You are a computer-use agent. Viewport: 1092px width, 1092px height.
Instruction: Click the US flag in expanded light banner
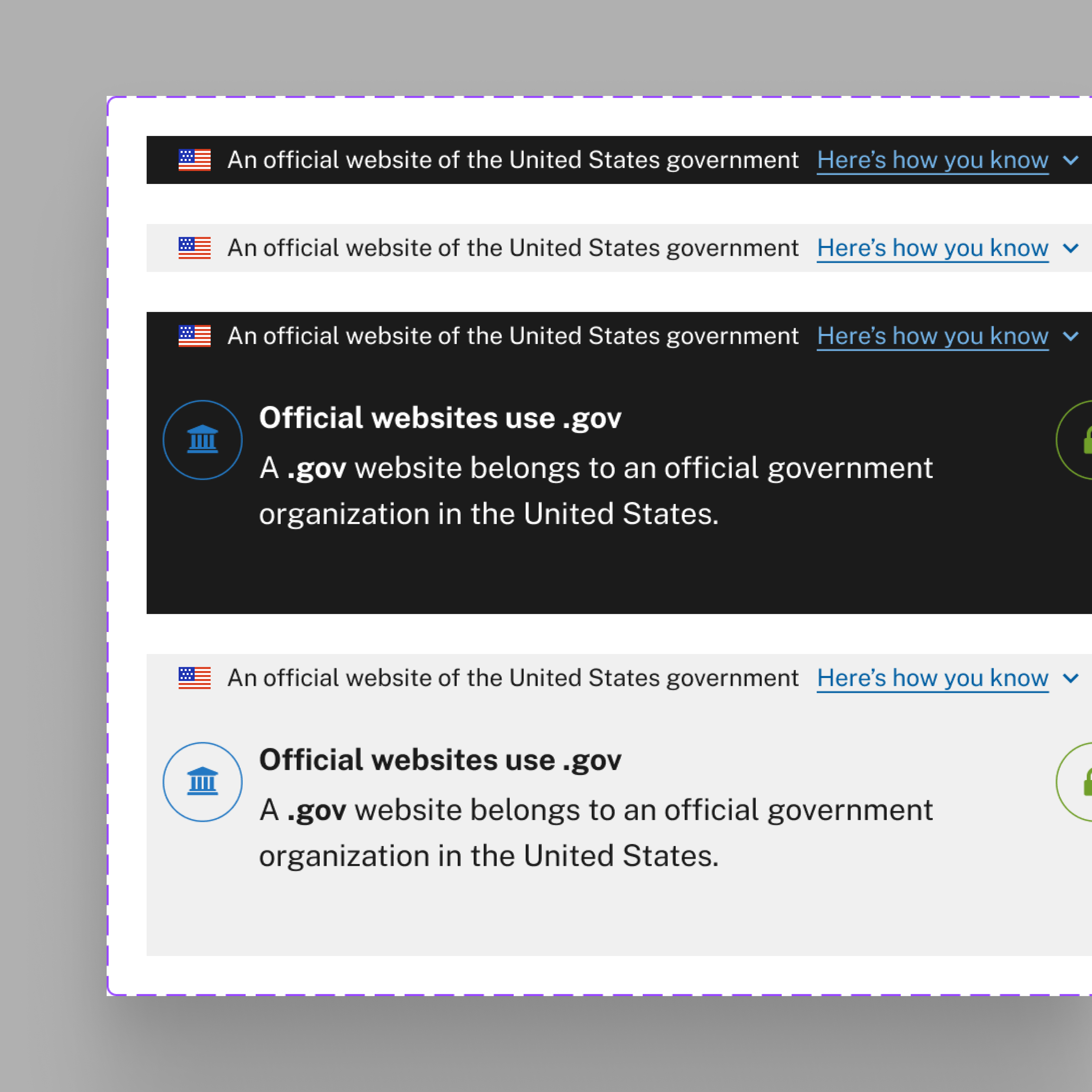pos(194,678)
